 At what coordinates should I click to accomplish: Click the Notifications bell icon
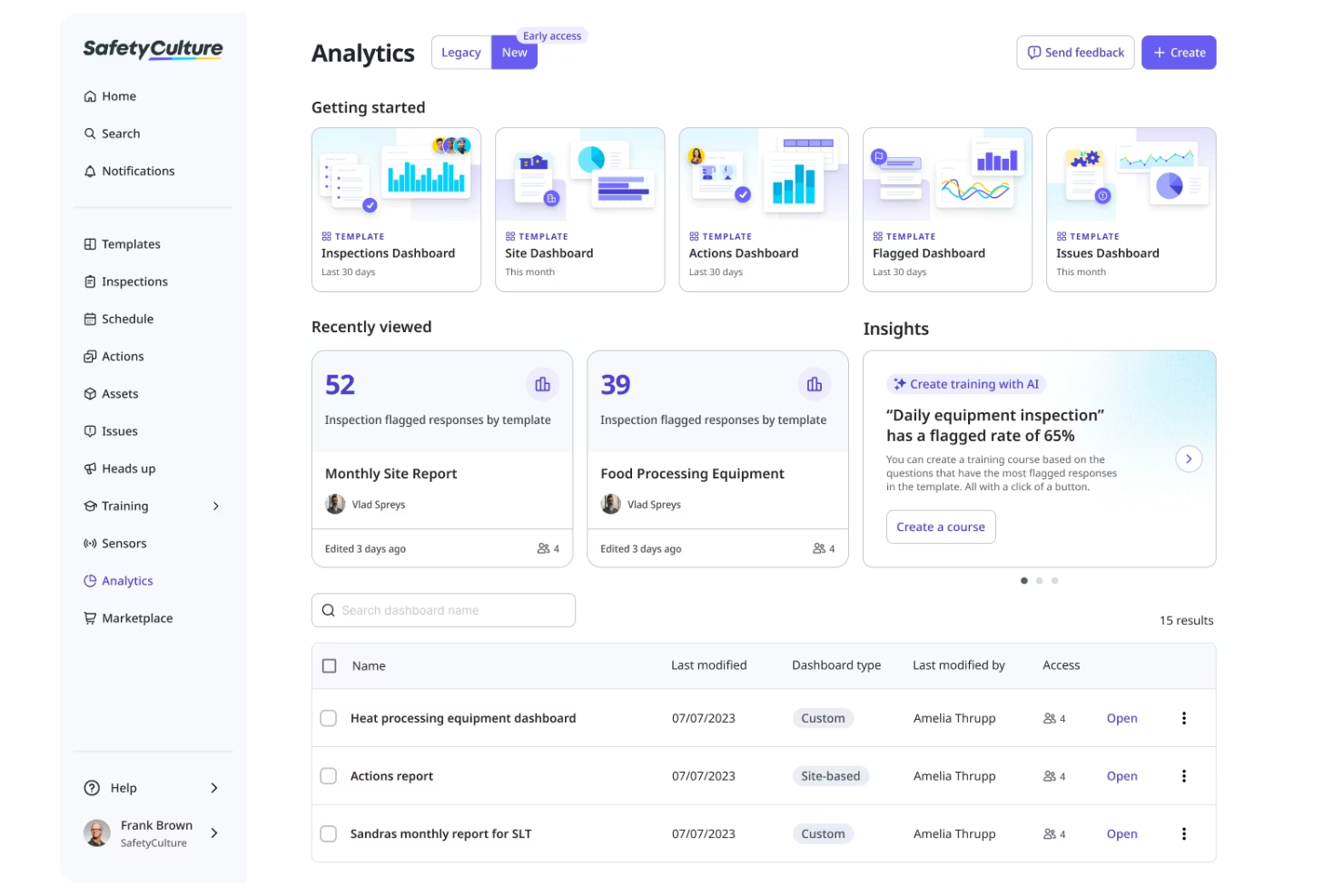[x=90, y=171]
